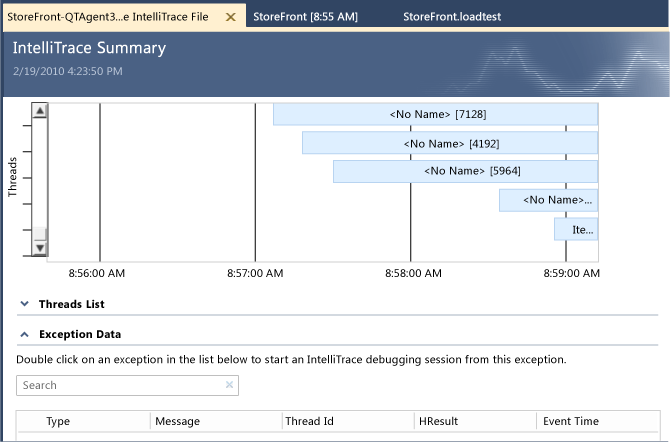Click the threads scrollbar up arrow
This screenshot has width=670, height=442.
point(40,111)
